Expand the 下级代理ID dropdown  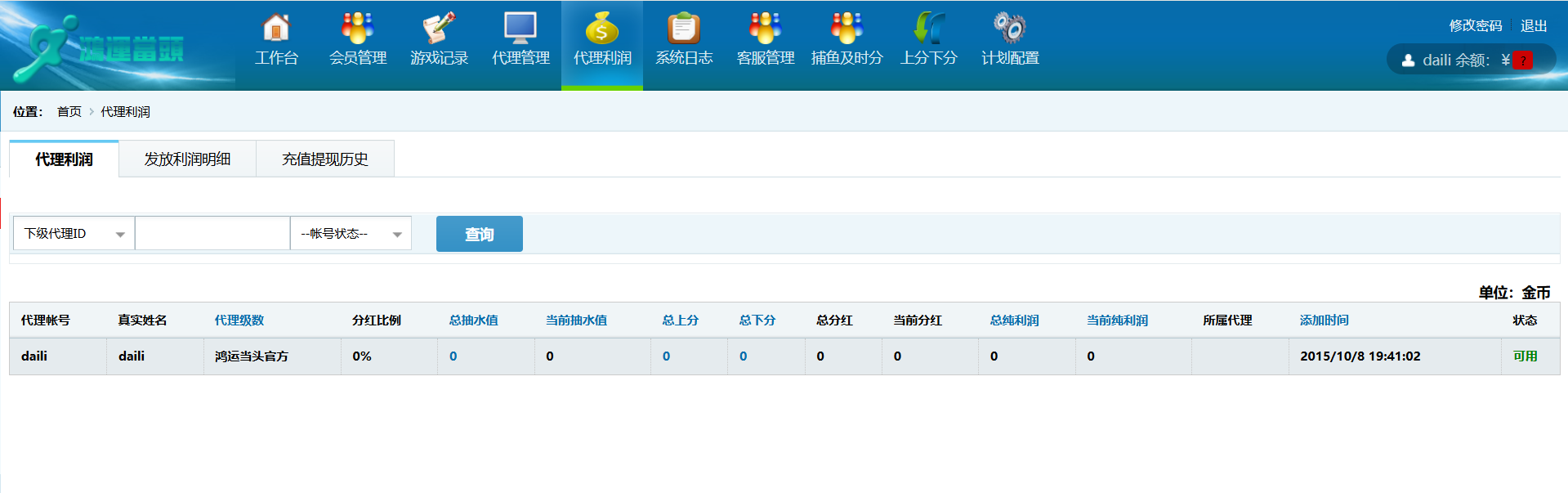click(x=74, y=234)
